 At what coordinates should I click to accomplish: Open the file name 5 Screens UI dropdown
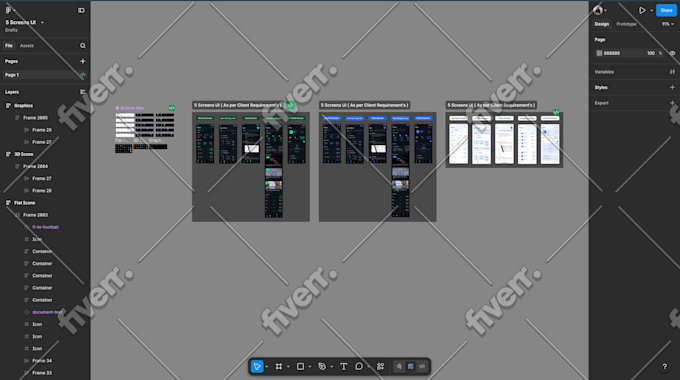point(42,22)
